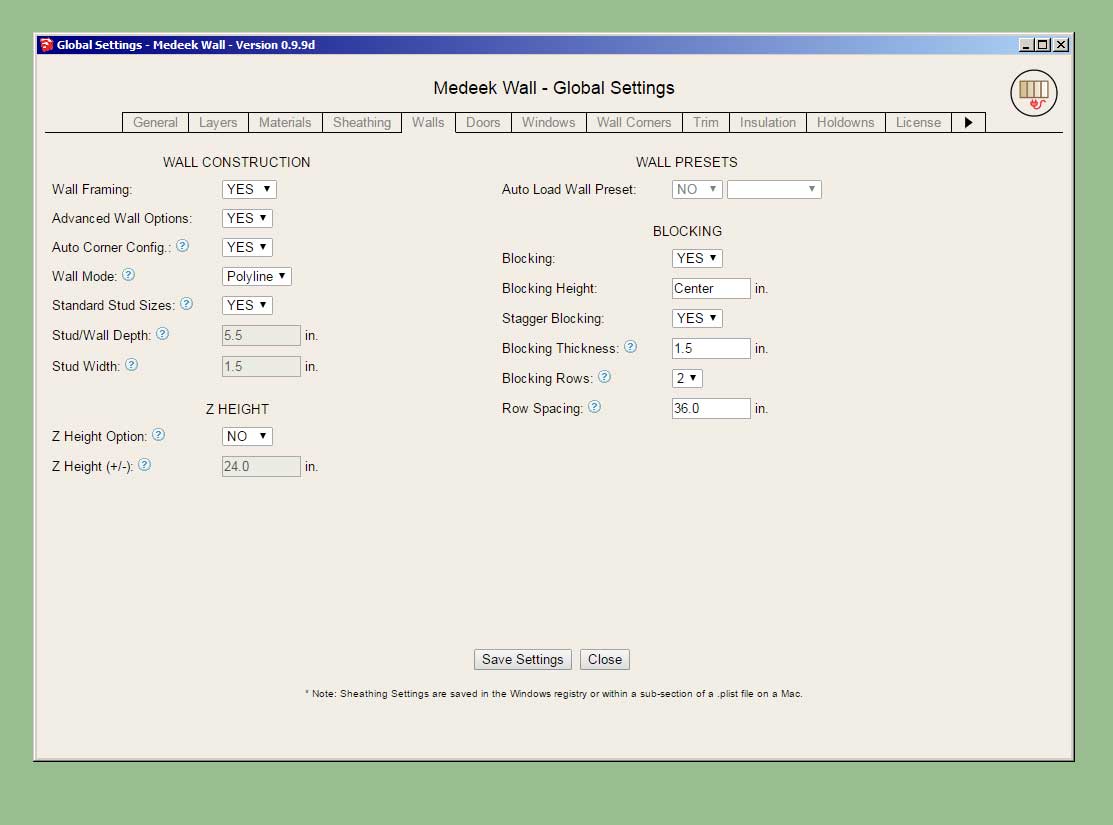Expand the Z Height Option dropdown
The height and width of the screenshot is (825, 1113).
pyautogui.click(x=247, y=436)
